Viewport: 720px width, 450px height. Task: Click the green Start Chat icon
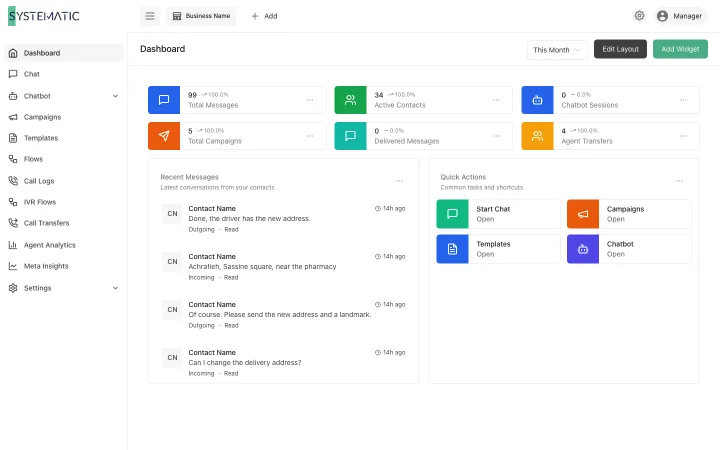click(452, 214)
